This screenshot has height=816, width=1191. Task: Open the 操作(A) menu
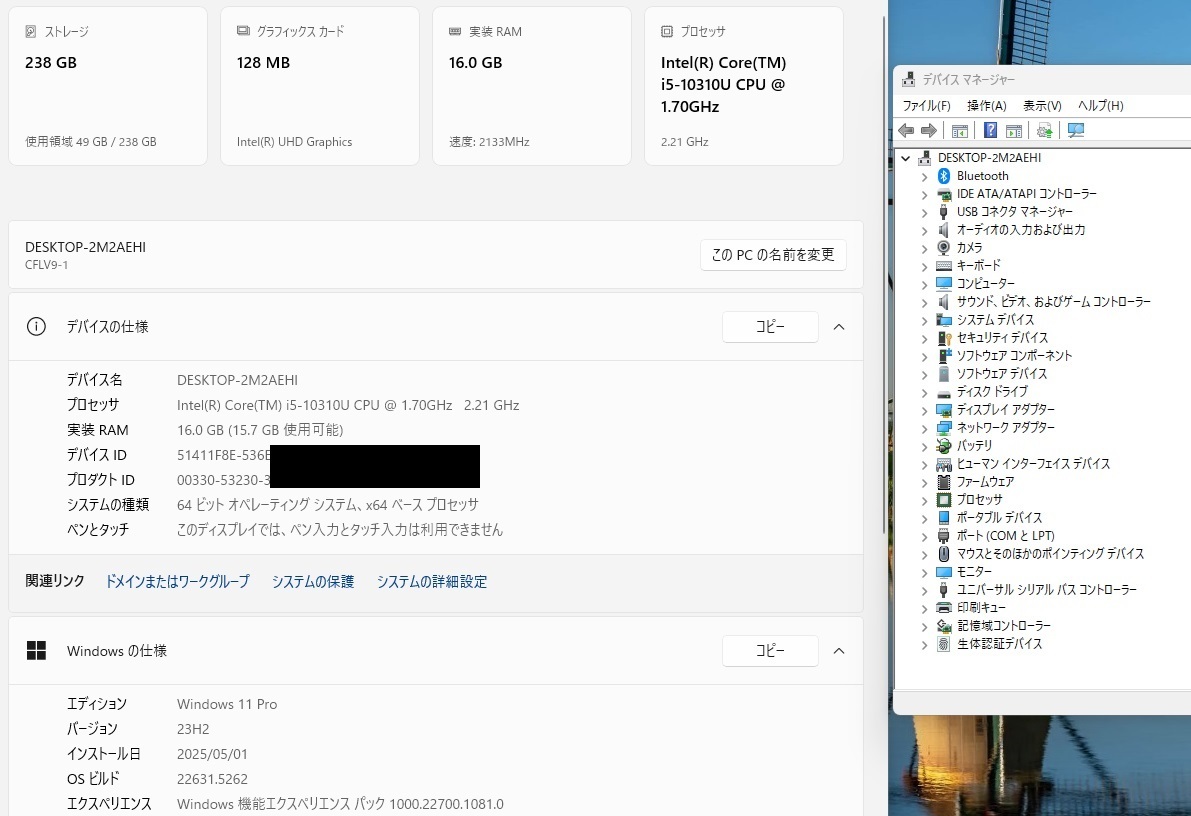coord(987,106)
